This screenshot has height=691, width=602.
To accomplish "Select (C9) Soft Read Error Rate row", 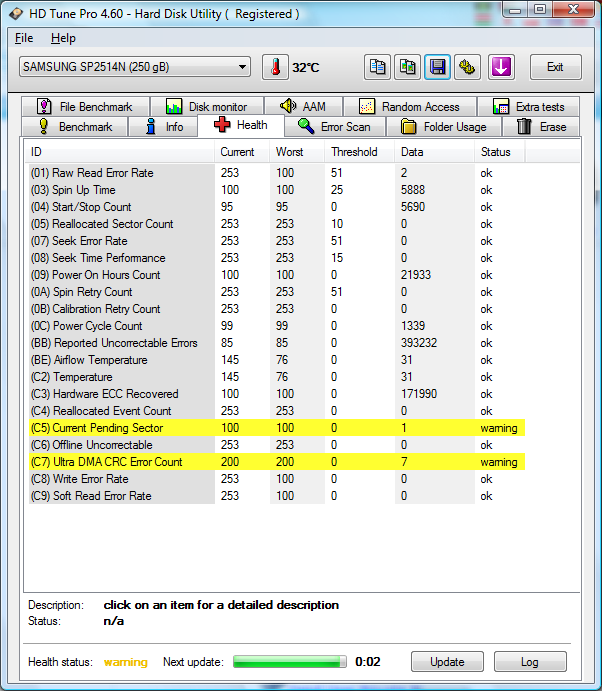I will [277, 496].
